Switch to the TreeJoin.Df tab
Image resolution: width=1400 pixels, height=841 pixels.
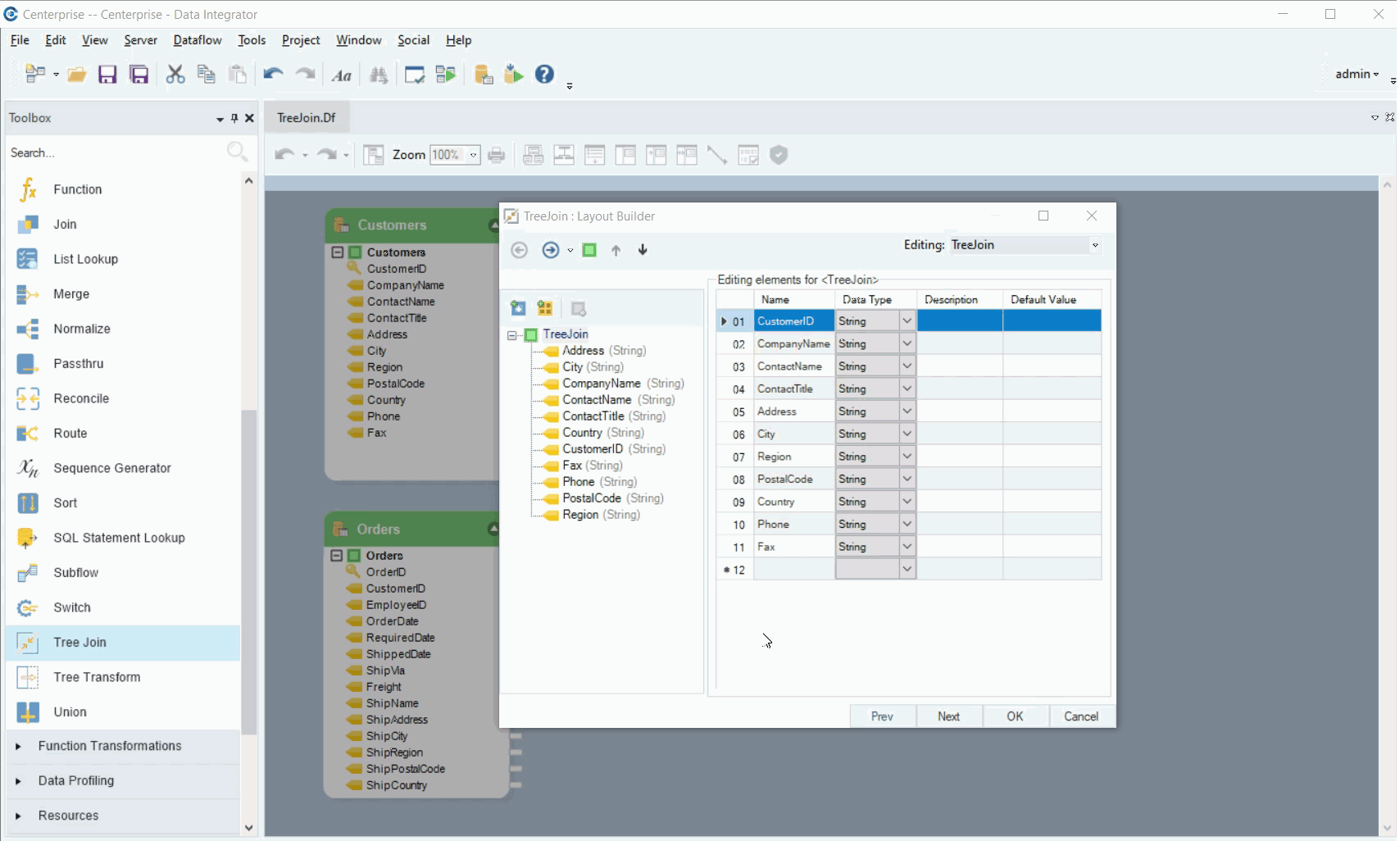pyautogui.click(x=306, y=118)
